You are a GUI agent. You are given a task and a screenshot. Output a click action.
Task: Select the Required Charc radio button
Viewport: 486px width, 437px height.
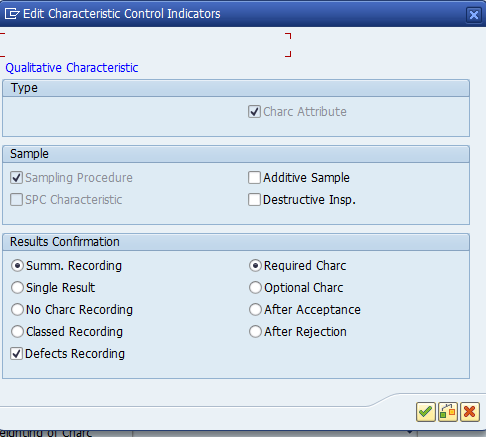point(255,266)
